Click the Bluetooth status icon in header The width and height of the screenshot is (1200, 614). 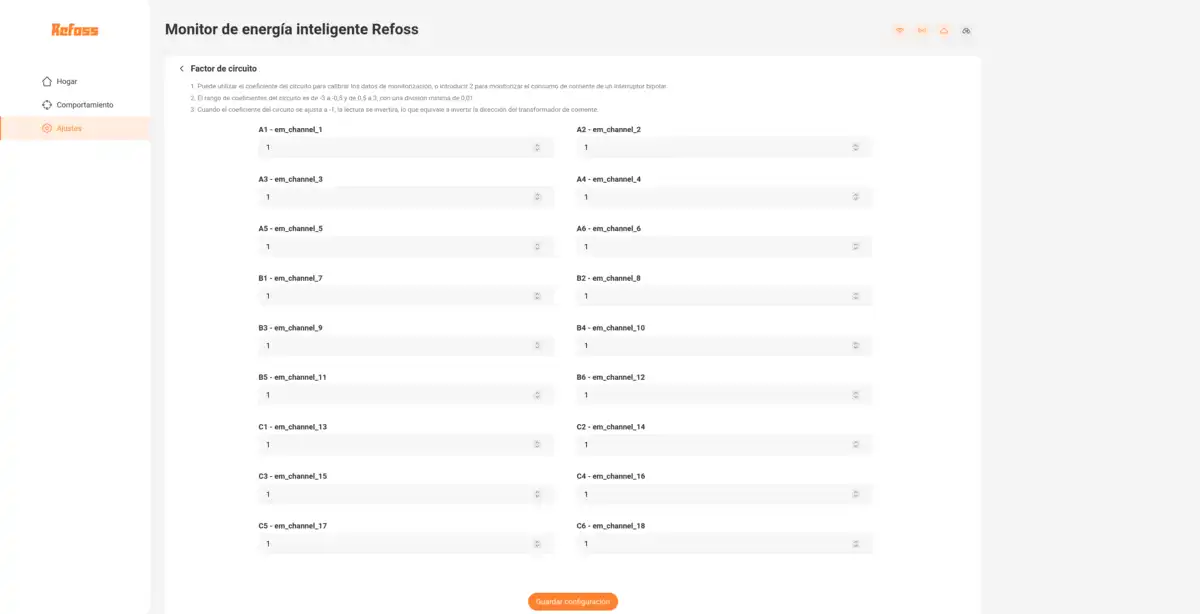coord(921,31)
